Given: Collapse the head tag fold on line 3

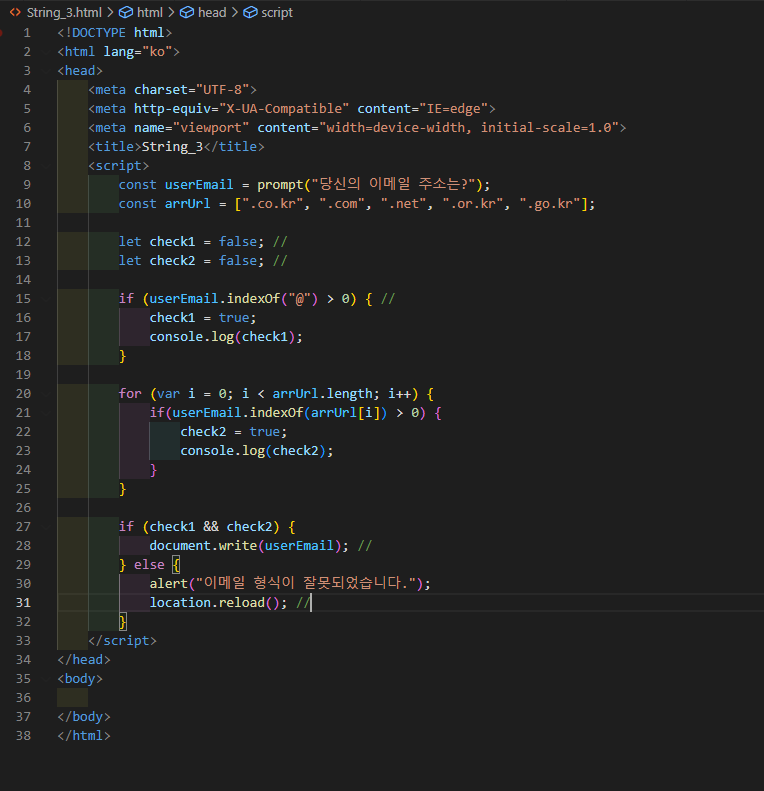Looking at the screenshot, I should 46,71.
